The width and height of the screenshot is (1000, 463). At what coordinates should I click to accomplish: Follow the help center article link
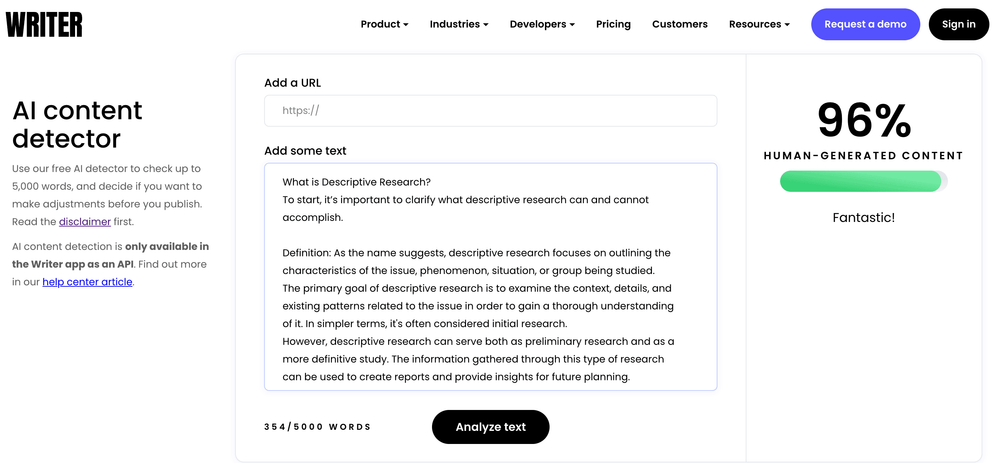click(x=87, y=282)
